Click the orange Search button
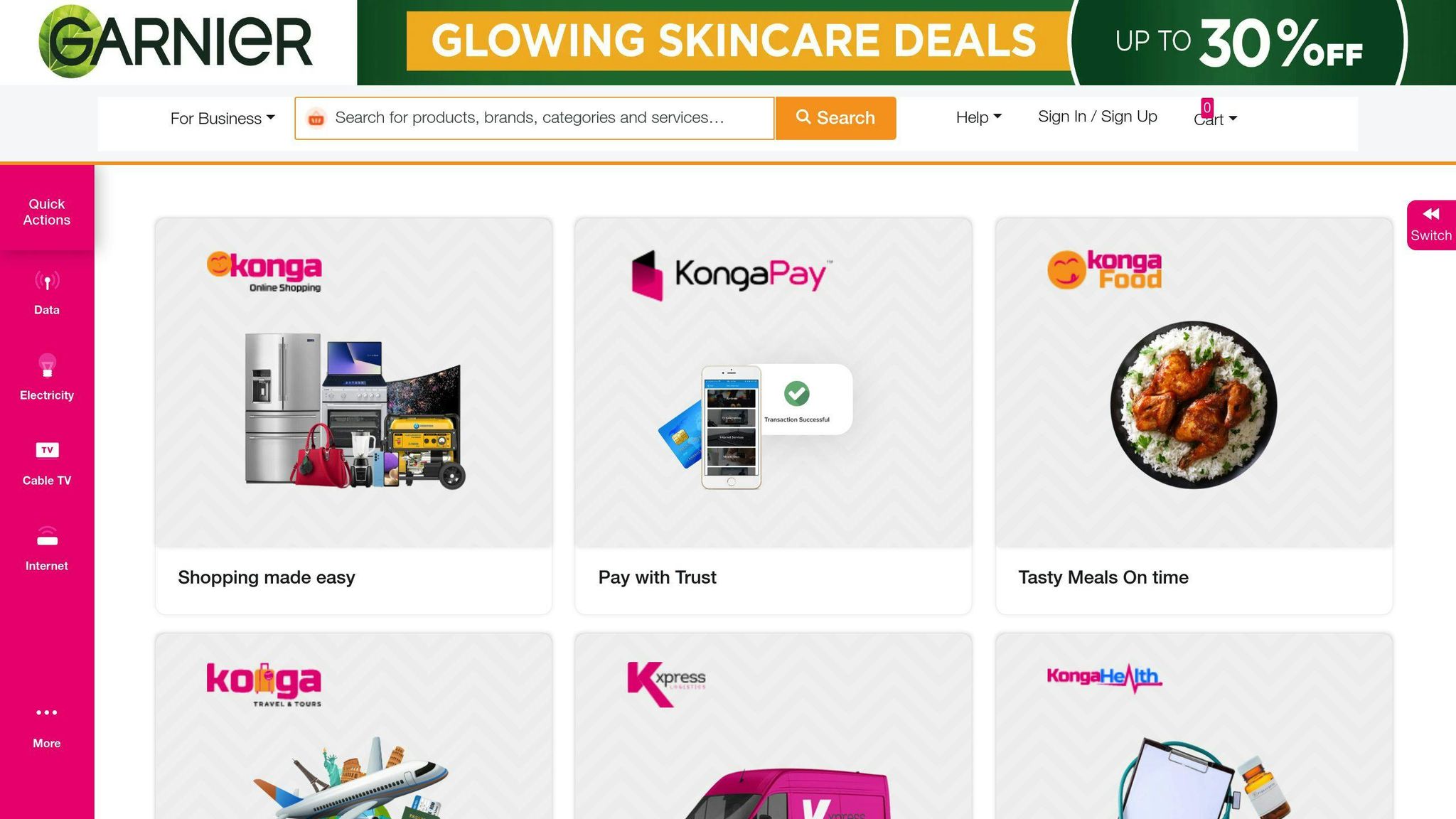 click(835, 118)
